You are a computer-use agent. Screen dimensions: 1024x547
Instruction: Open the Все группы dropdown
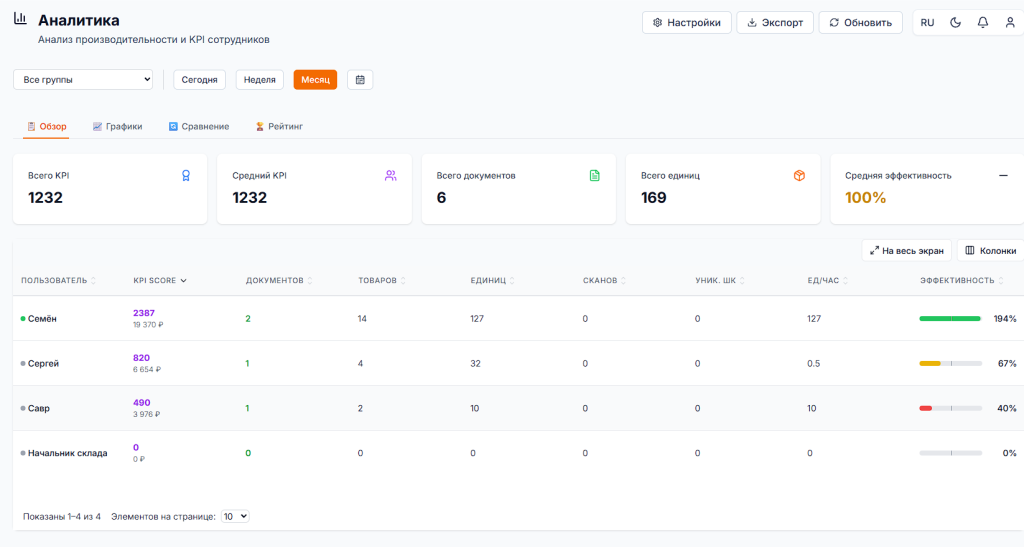point(83,80)
